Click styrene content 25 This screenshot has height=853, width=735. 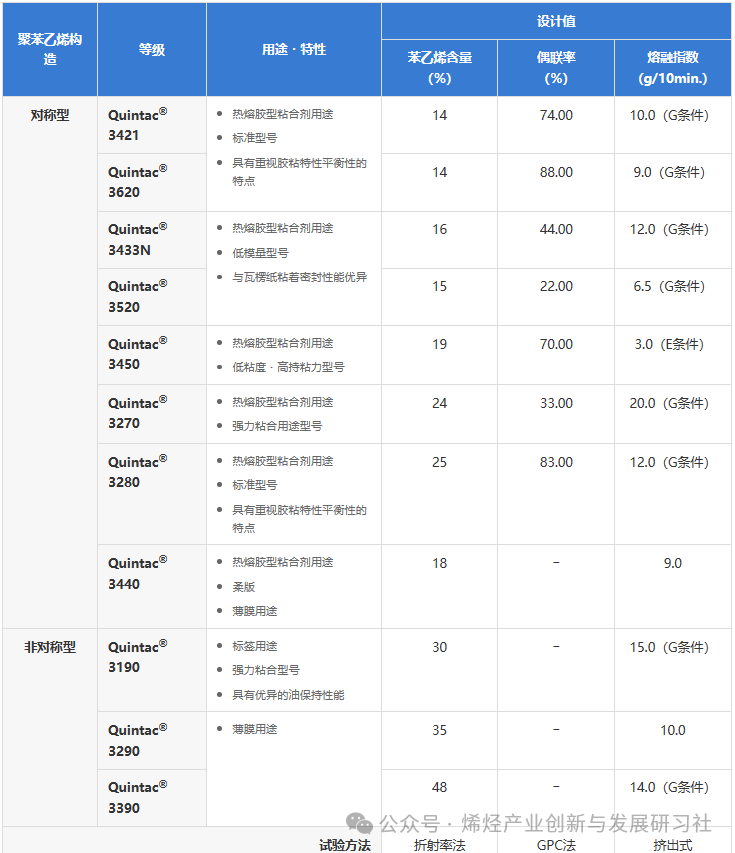pyautogui.click(x=440, y=462)
